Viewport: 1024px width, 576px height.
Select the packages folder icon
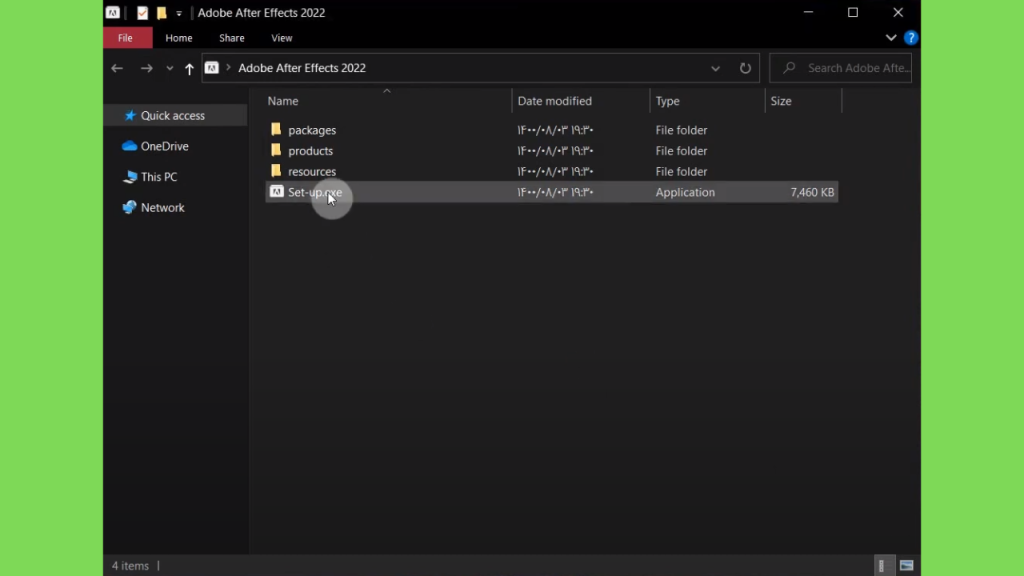pos(276,129)
